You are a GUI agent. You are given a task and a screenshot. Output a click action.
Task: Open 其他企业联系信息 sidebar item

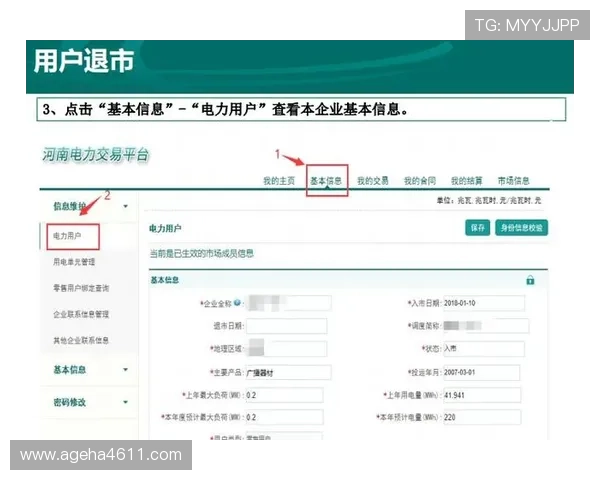click(81, 340)
